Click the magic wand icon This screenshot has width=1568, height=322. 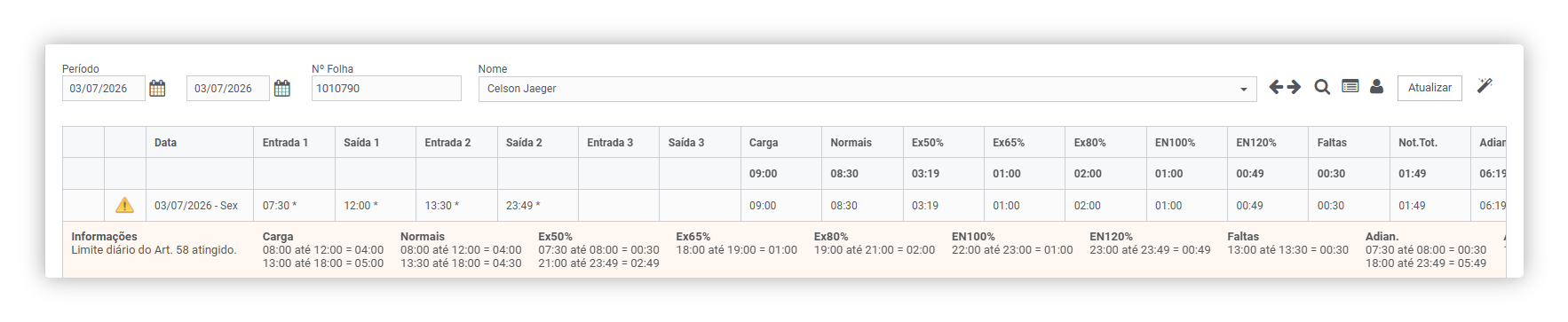tap(1485, 85)
